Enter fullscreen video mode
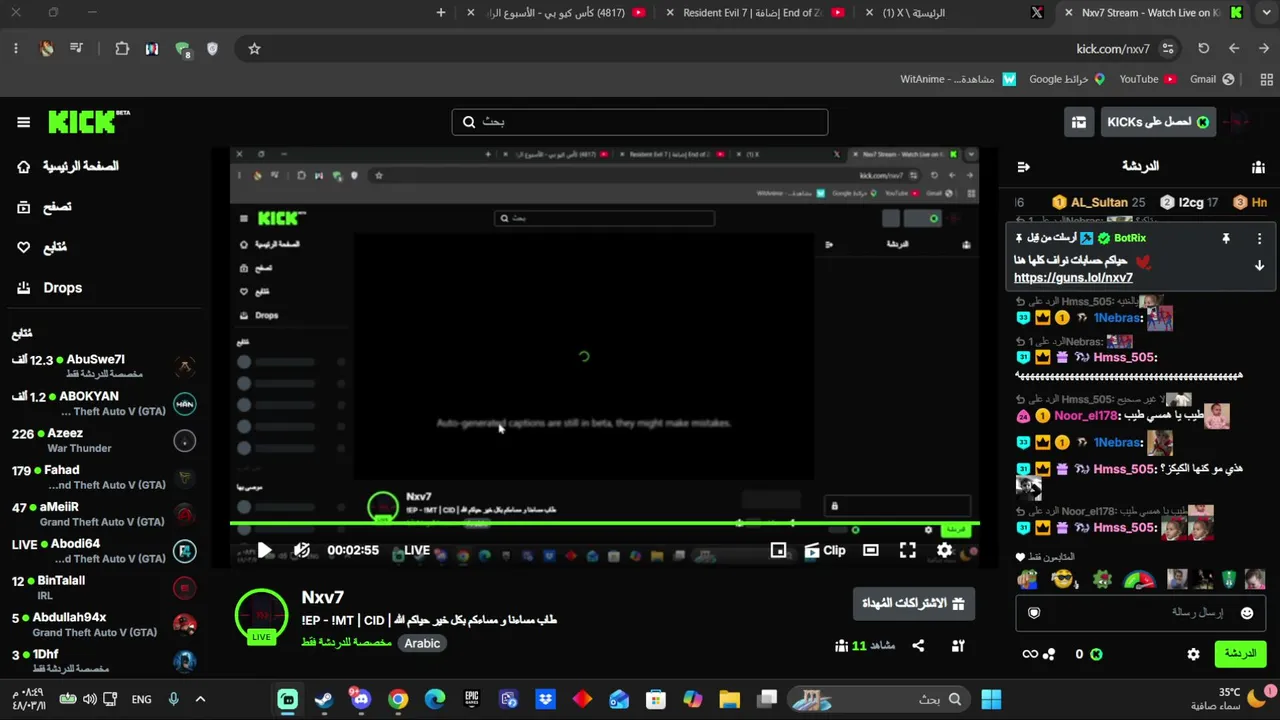 click(908, 550)
